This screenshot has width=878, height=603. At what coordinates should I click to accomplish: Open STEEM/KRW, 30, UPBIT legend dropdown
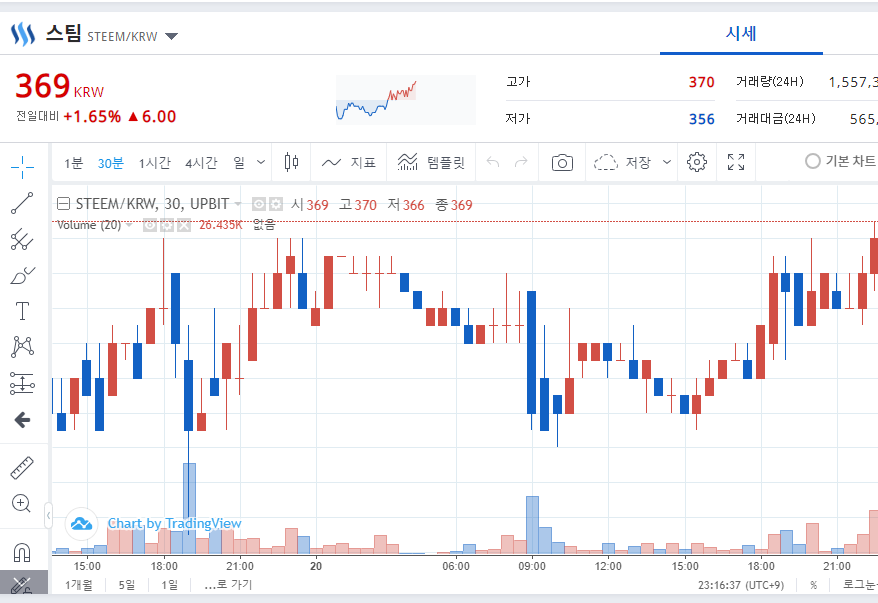(238, 204)
